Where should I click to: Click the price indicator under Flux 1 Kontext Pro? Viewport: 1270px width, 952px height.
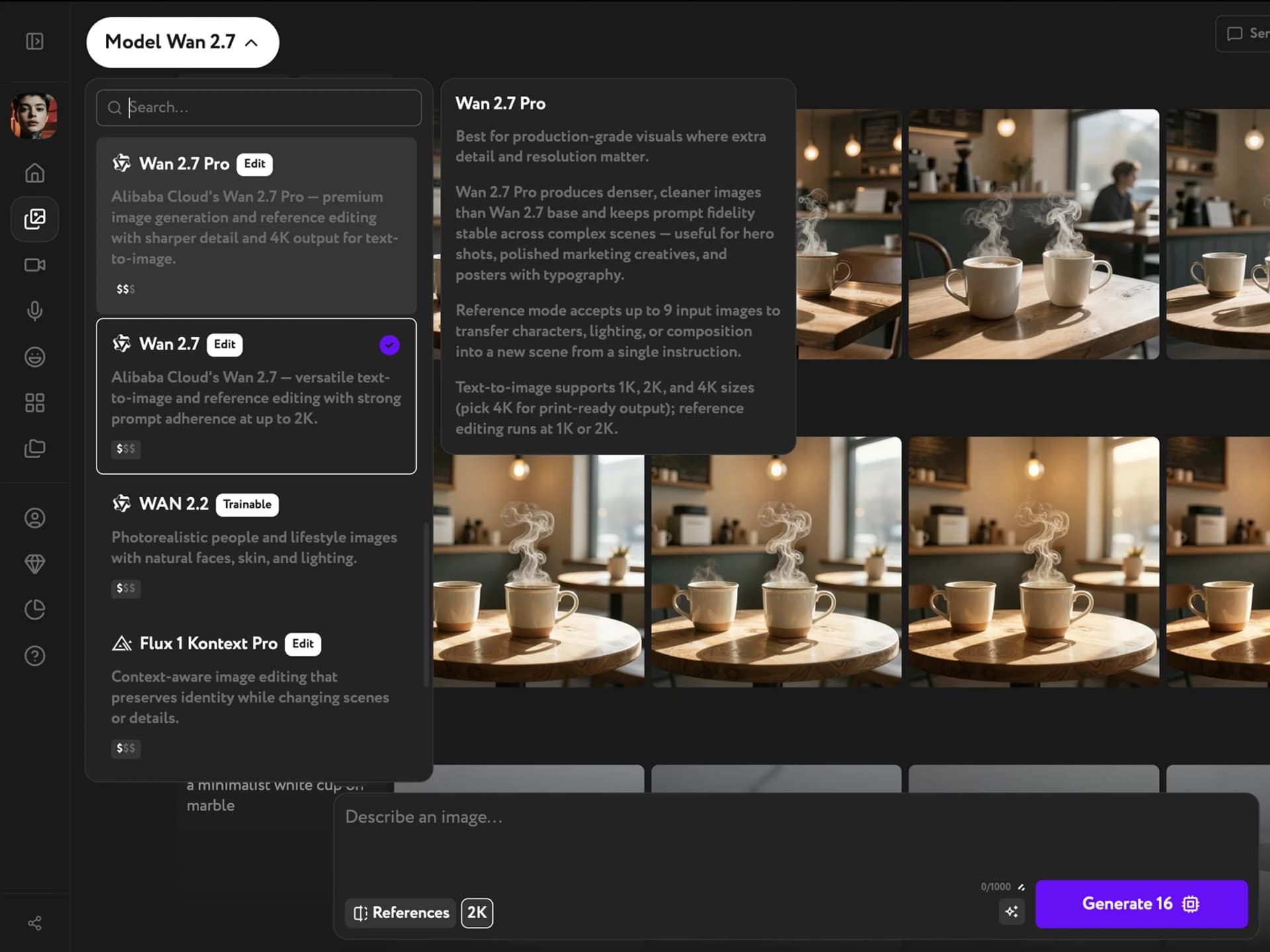tap(126, 748)
